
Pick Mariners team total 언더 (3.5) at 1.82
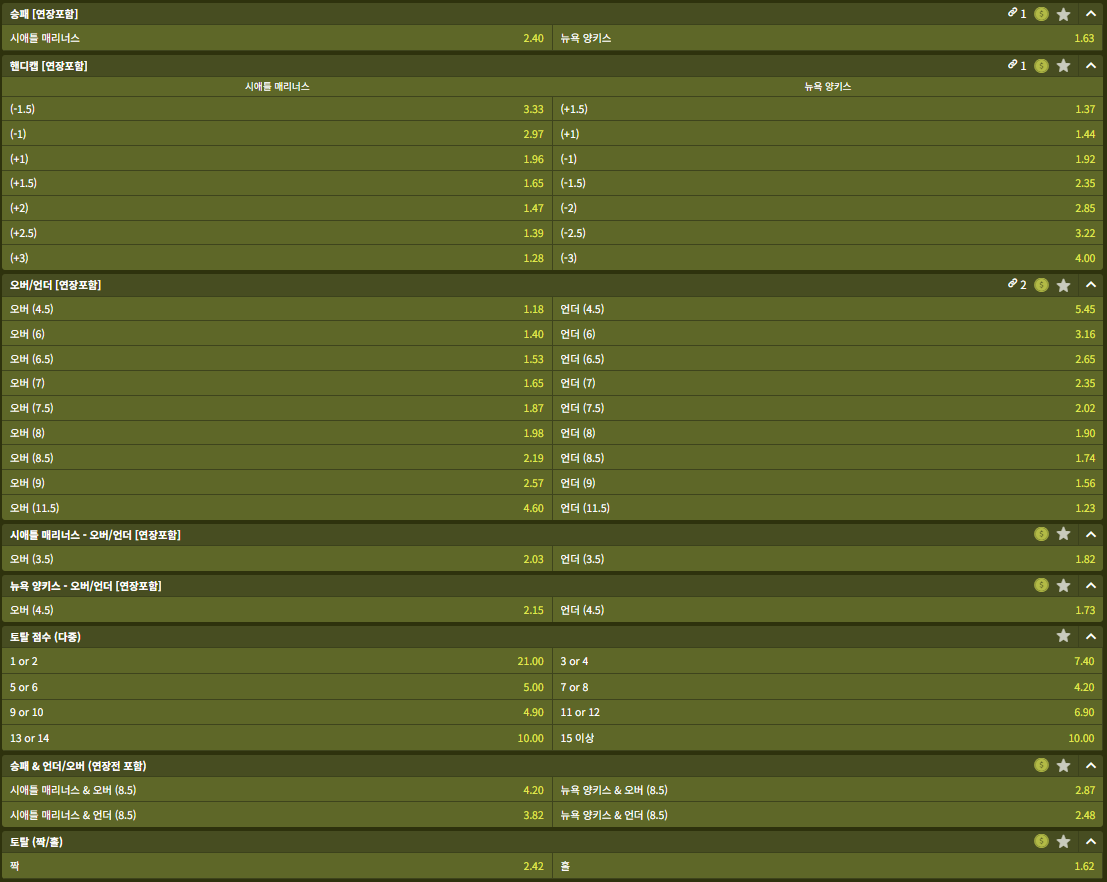point(828,559)
